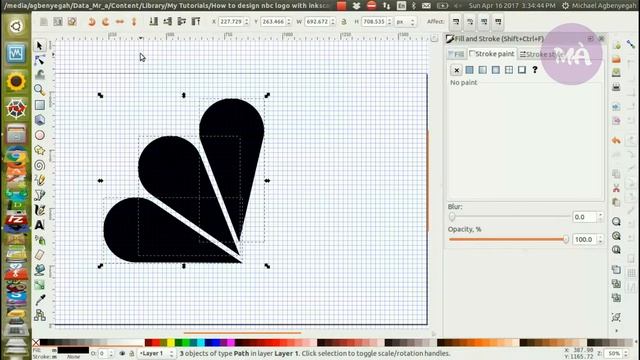Step the zoom percentage spinner
This screenshot has height=360, width=640.
pyautogui.click(x=626, y=353)
